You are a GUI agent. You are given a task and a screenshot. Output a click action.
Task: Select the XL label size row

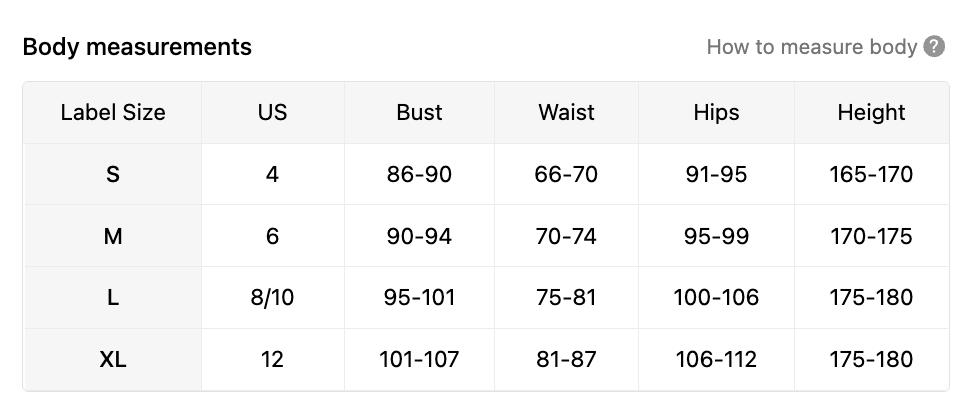pos(113,359)
